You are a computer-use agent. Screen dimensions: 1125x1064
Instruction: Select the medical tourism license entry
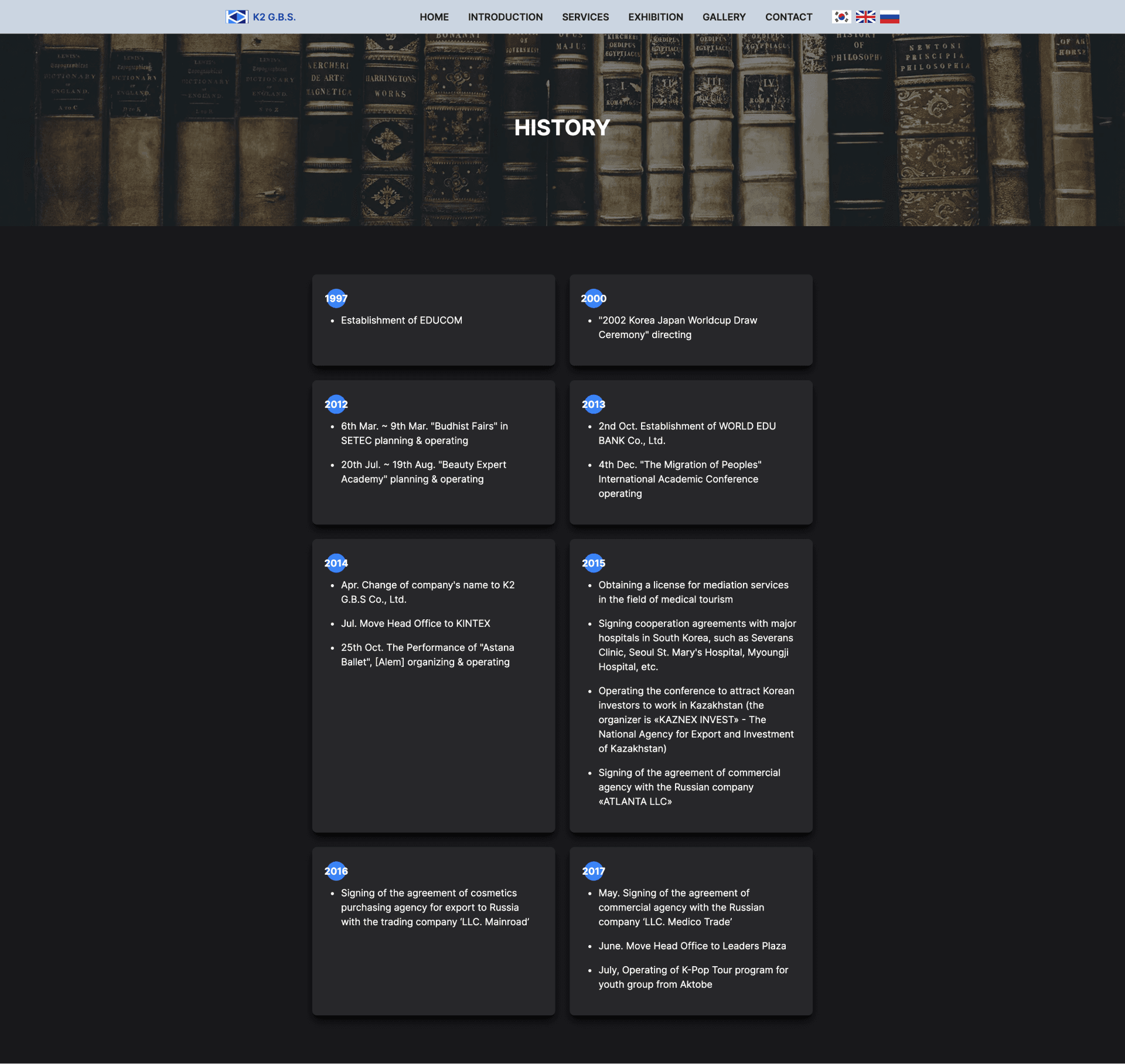(693, 592)
